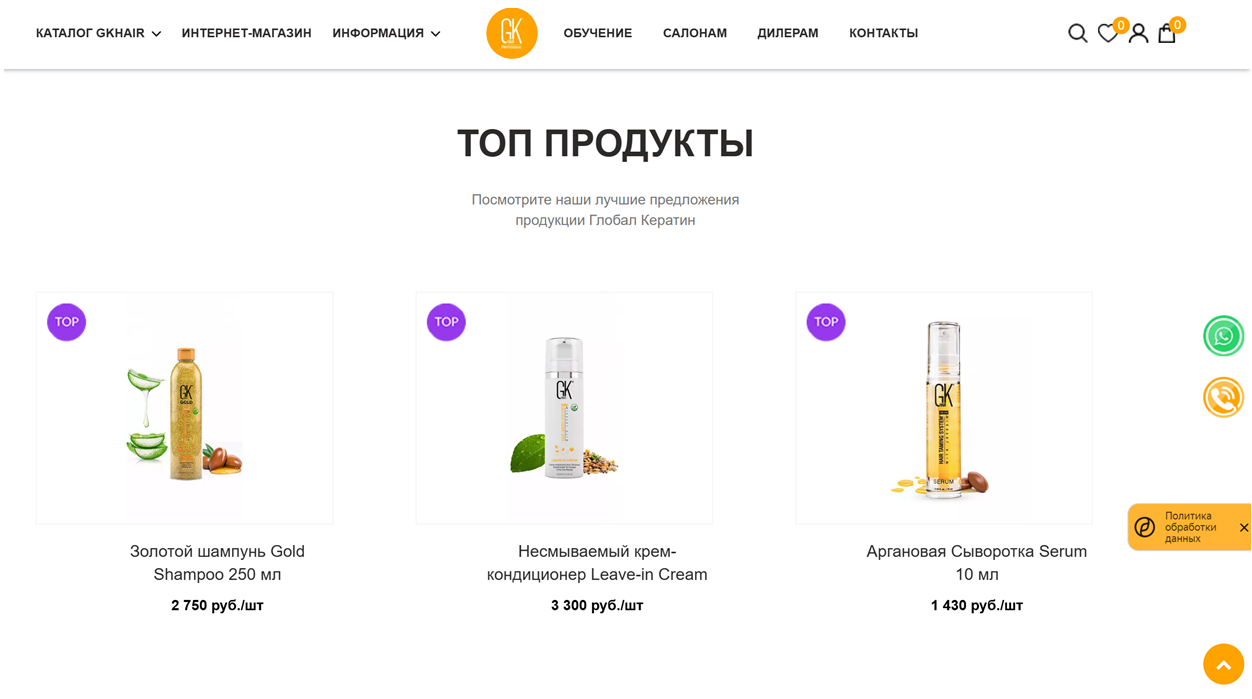Open the wishlist heart icon
This screenshot has height=699, width=1252.
point(1107,34)
